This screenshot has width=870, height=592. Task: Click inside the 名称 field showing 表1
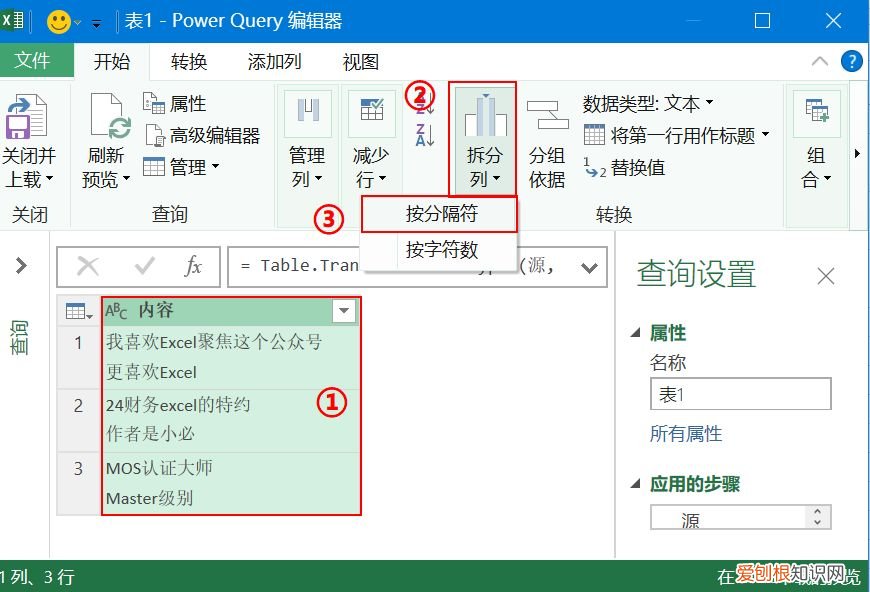tap(740, 394)
